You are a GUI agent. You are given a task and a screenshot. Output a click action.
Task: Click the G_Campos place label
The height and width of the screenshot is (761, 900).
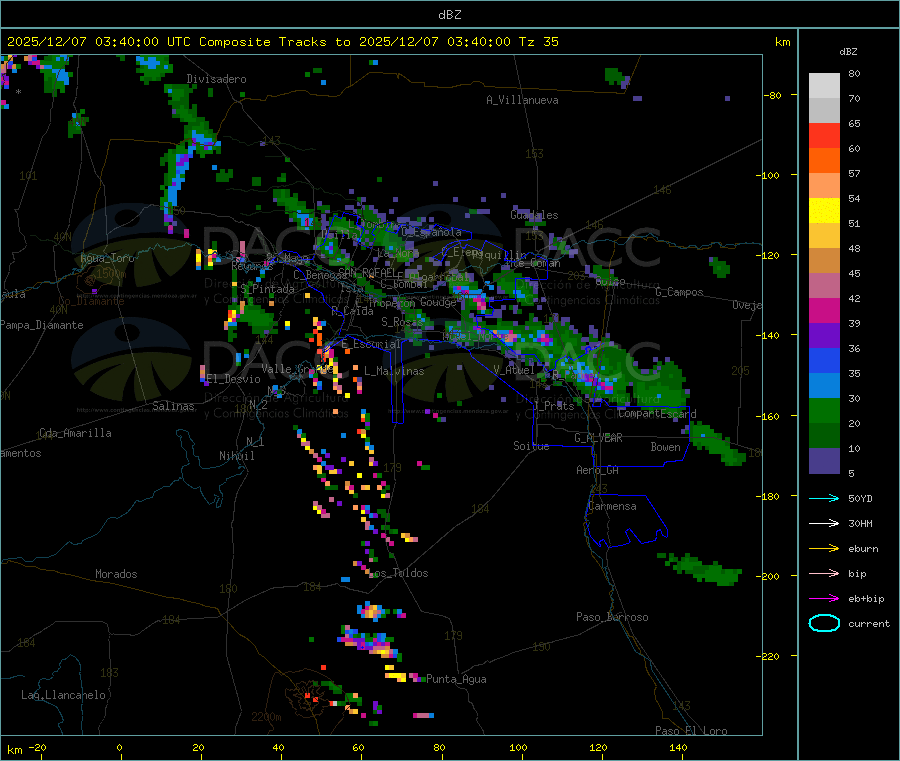point(680,292)
